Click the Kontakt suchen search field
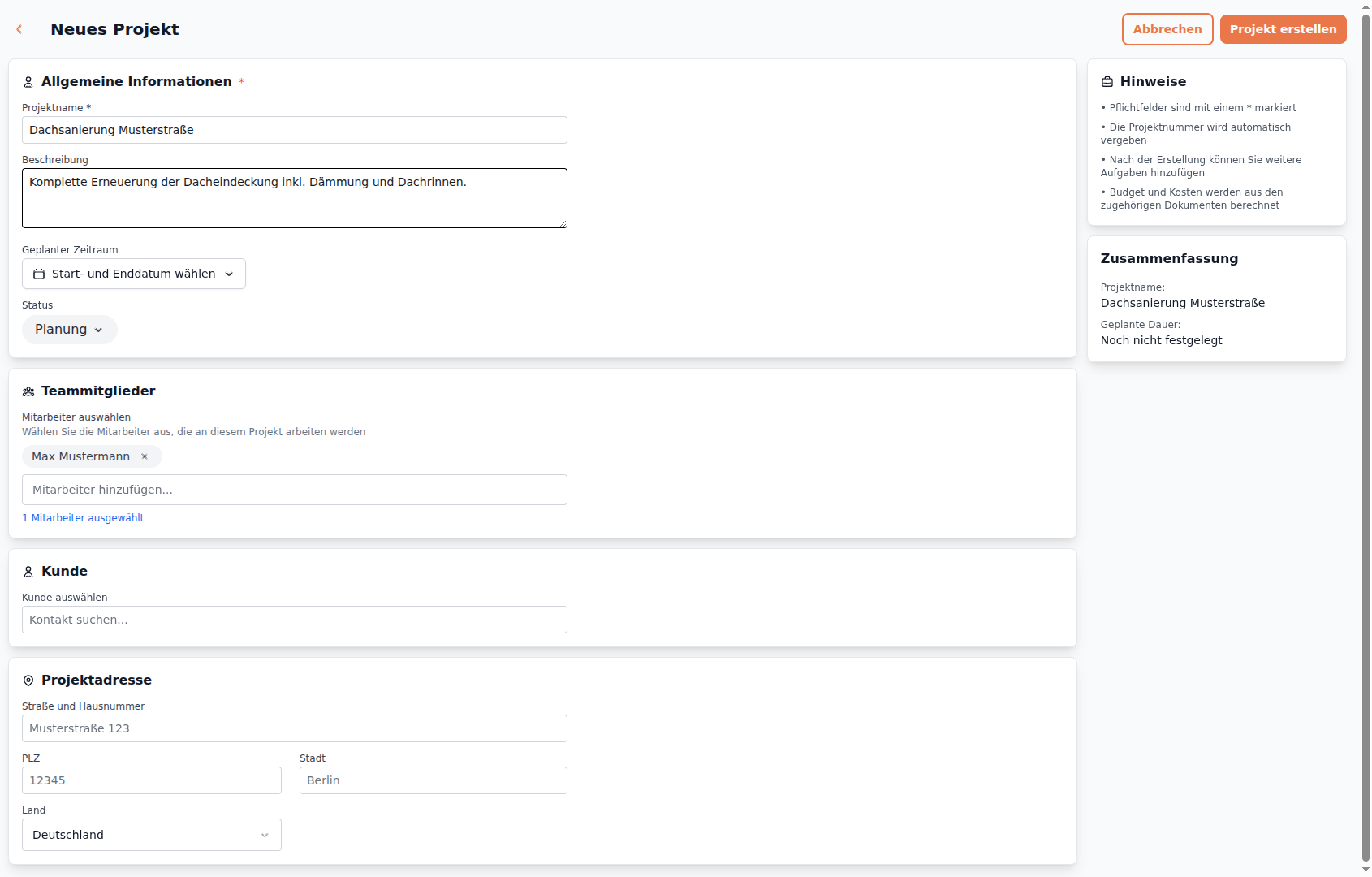The height and width of the screenshot is (877, 1372). (x=294, y=620)
